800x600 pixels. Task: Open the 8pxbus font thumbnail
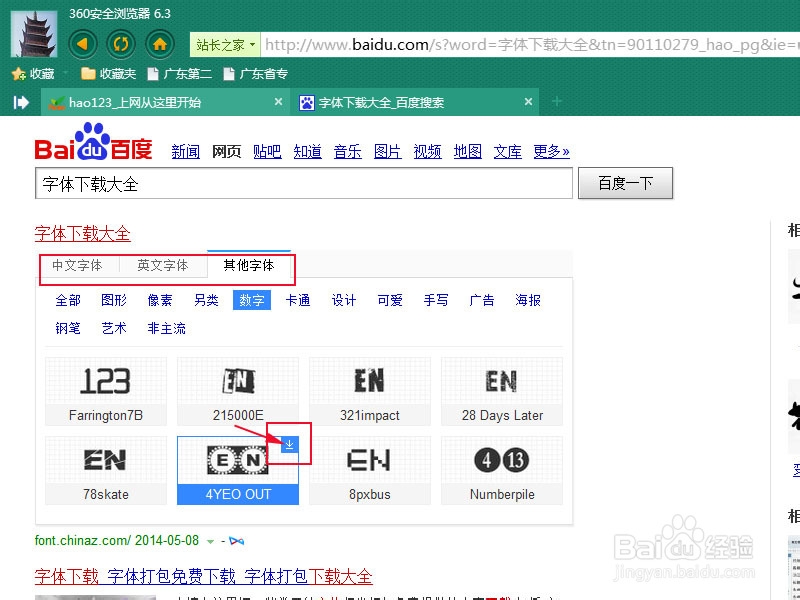point(370,470)
